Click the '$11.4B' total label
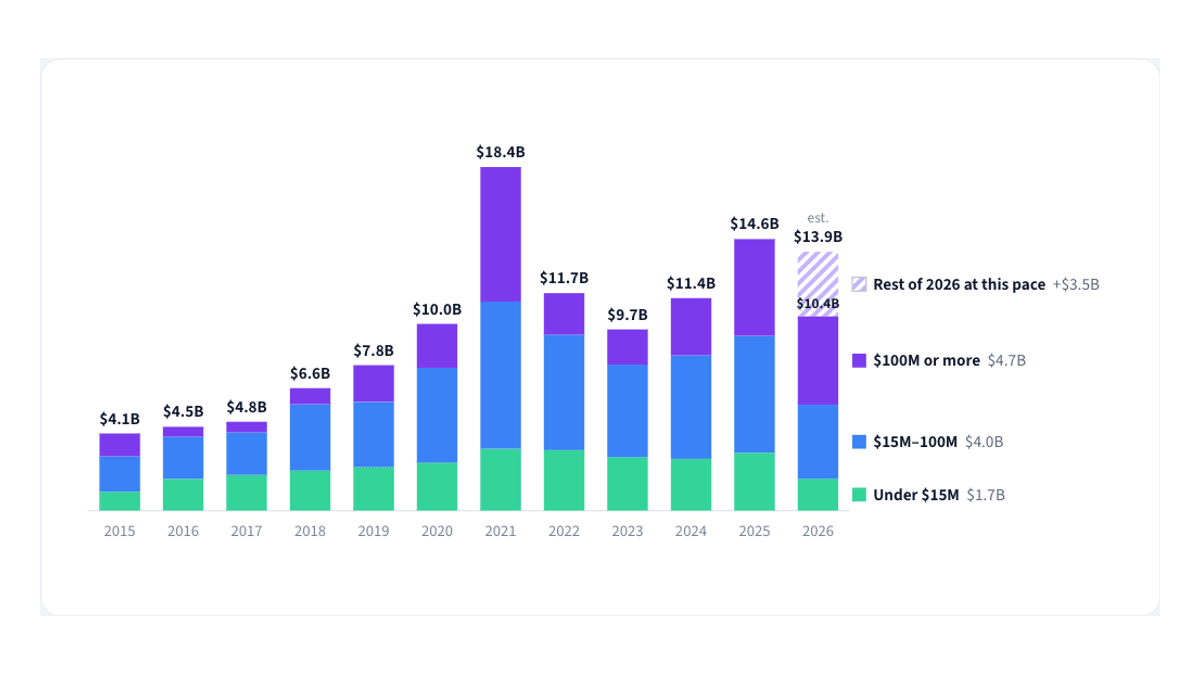 (691, 282)
